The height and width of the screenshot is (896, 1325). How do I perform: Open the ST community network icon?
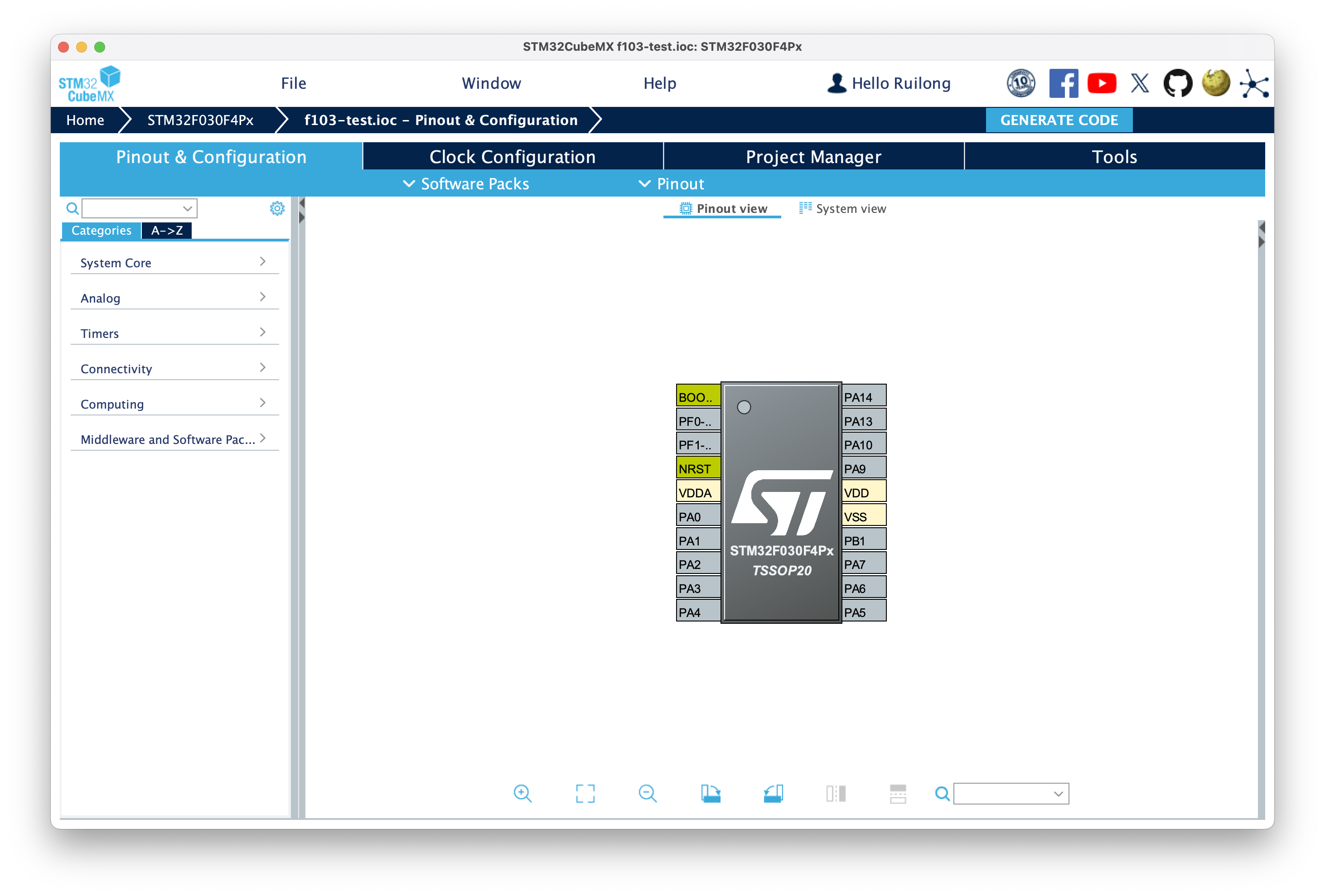tap(1254, 84)
